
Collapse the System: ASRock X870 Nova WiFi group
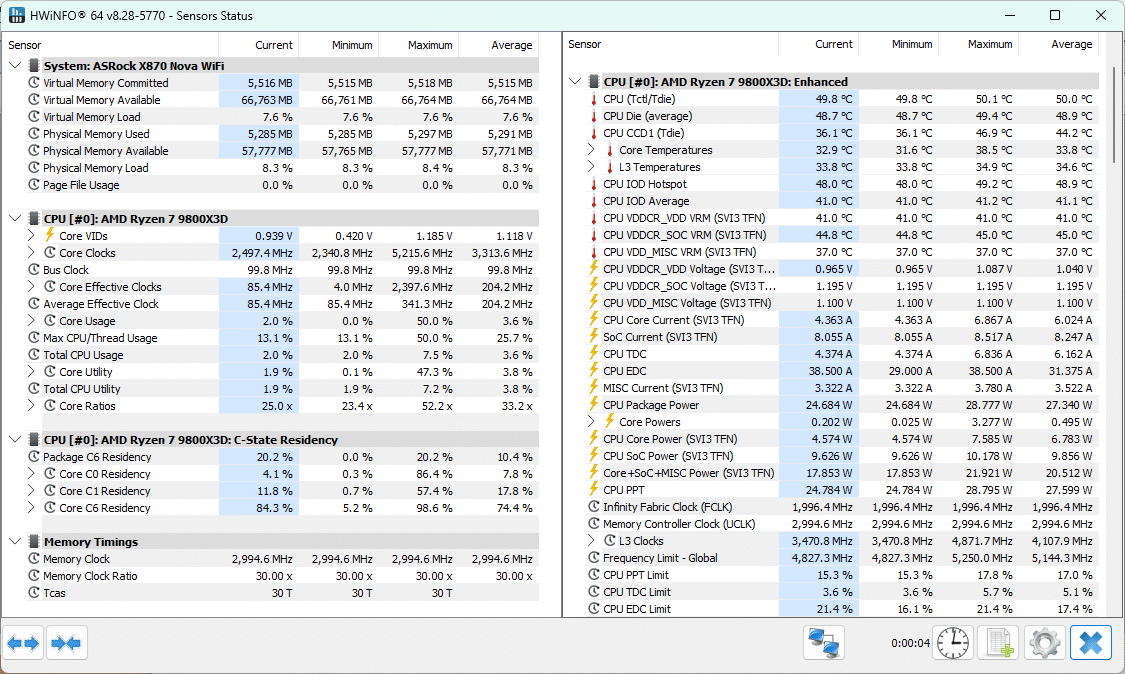pos(15,65)
